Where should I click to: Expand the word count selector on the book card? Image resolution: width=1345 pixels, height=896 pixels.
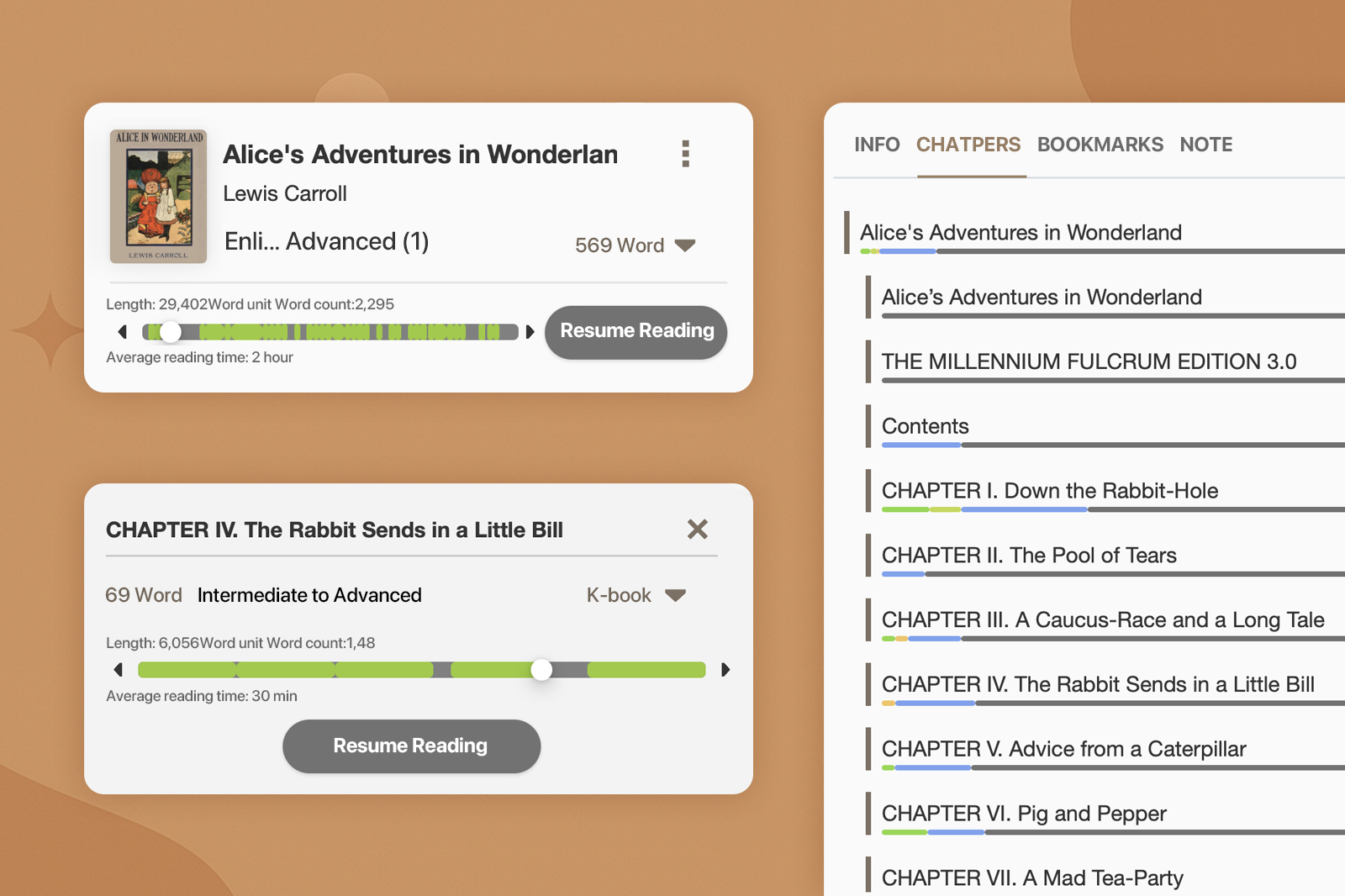[636, 245]
